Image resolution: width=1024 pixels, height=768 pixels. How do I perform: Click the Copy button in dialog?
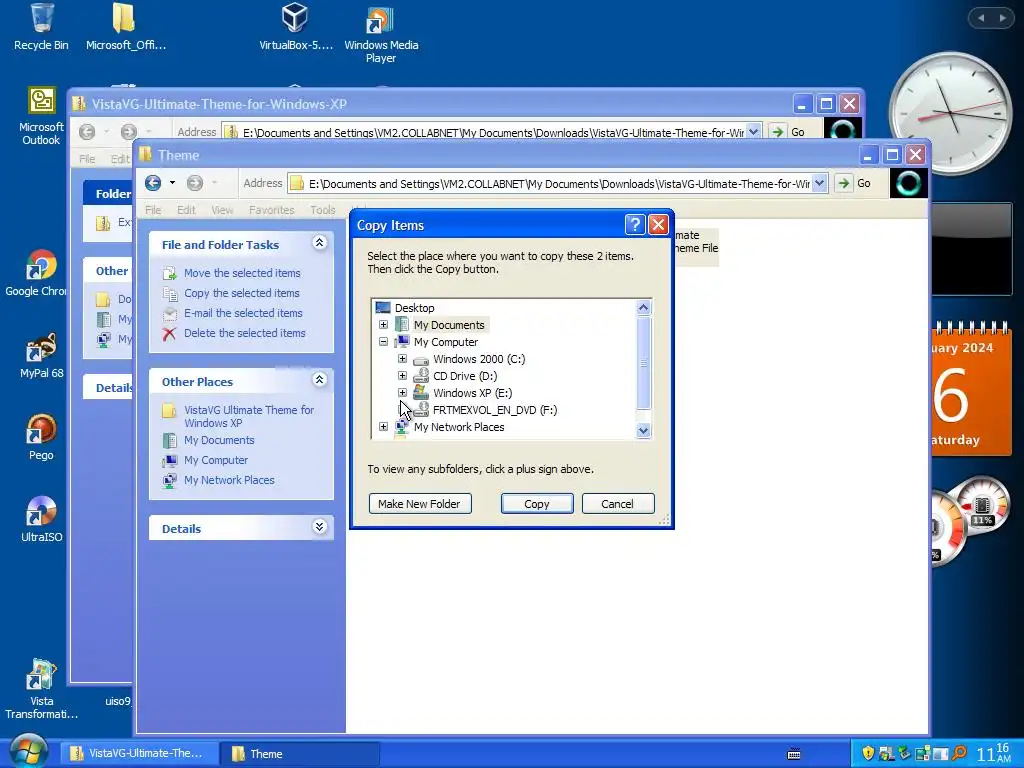point(536,504)
